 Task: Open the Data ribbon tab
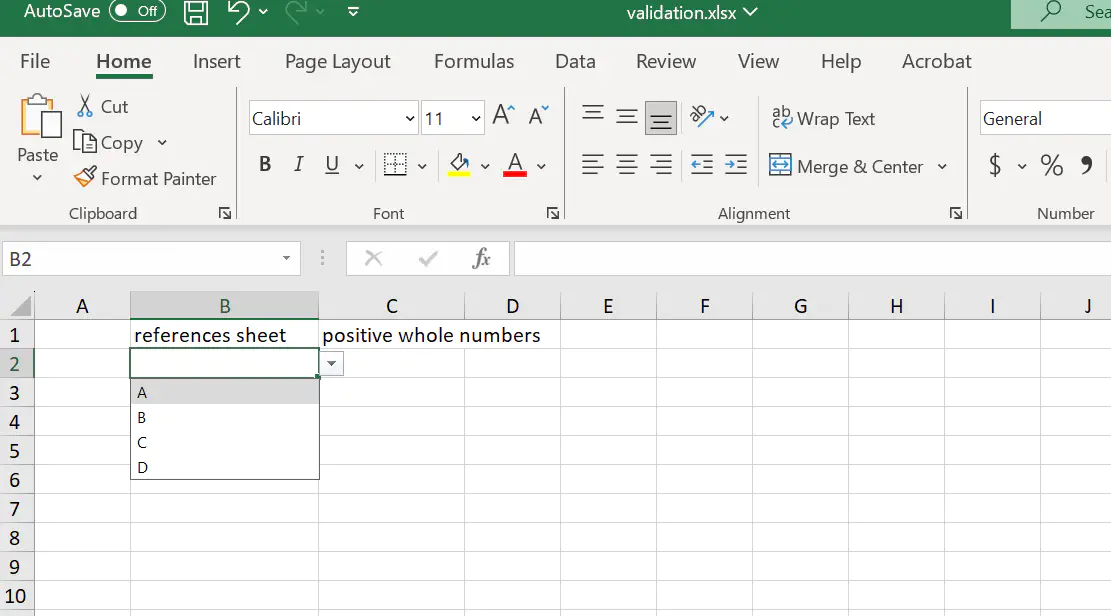pos(575,61)
